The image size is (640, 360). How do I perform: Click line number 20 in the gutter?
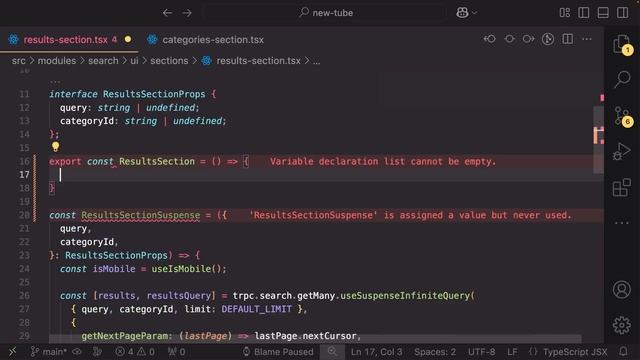[24, 215]
